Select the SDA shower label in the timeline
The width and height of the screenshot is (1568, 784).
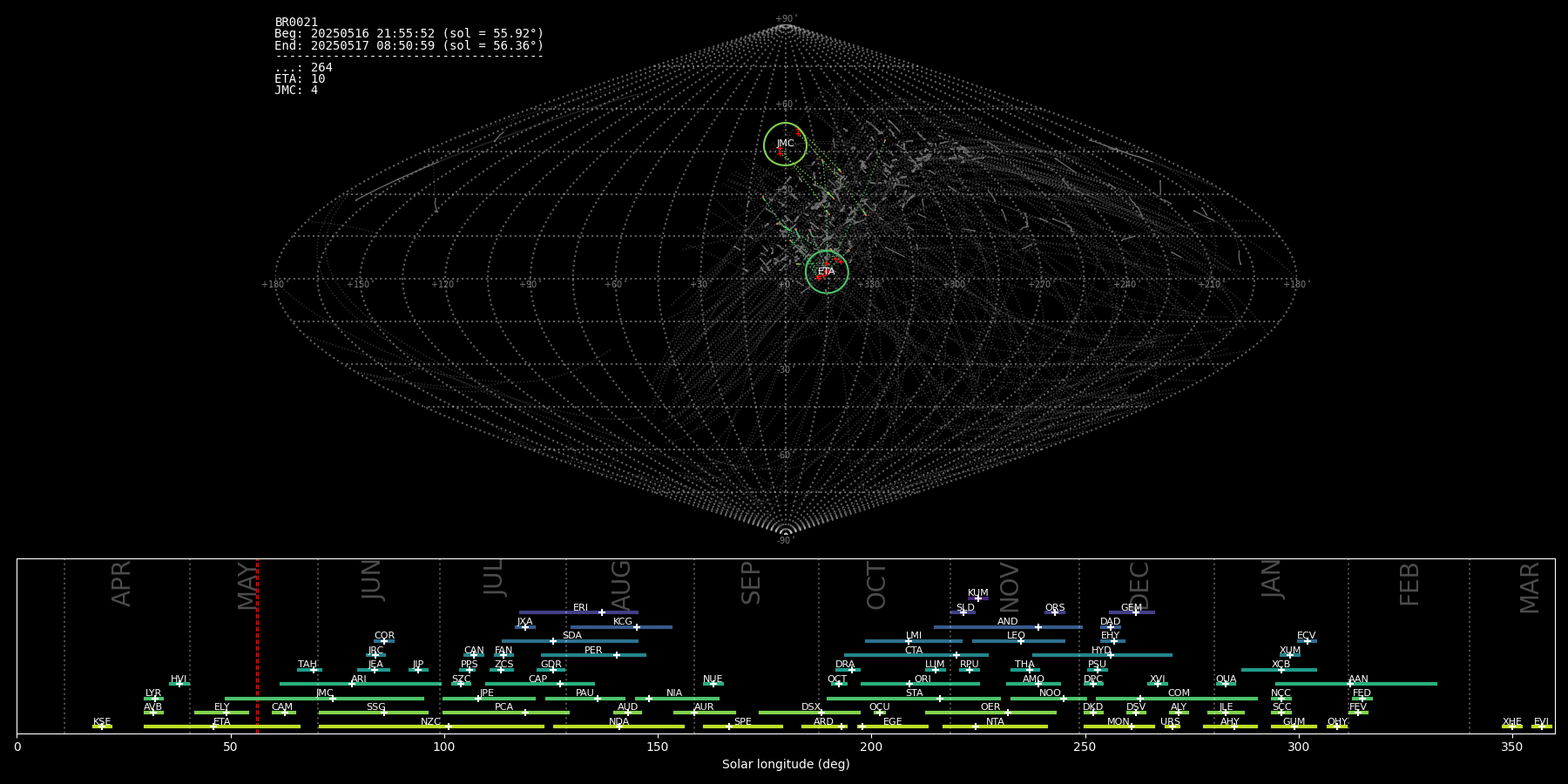pyautogui.click(x=572, y=636)
